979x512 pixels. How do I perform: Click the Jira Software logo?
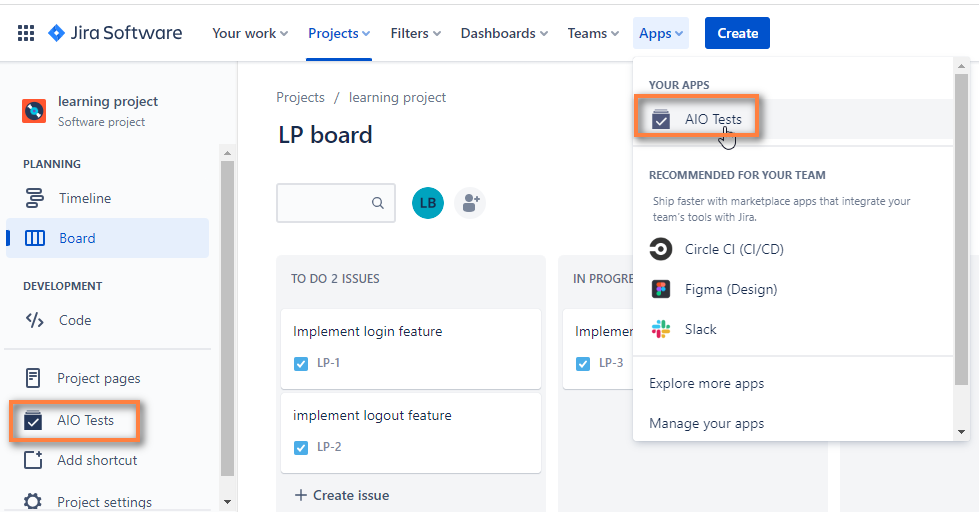click(115, 33)
